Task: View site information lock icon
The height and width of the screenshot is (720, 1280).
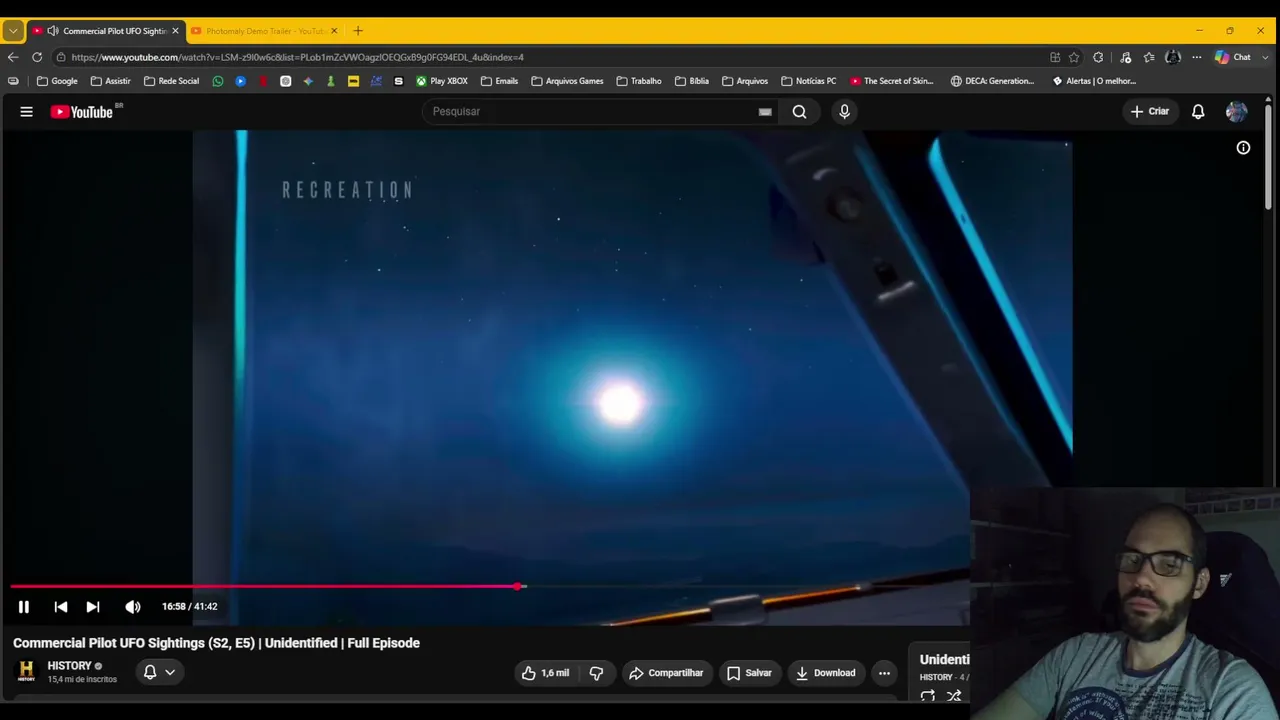Action: pyautogui.click(x=61, y=57)
